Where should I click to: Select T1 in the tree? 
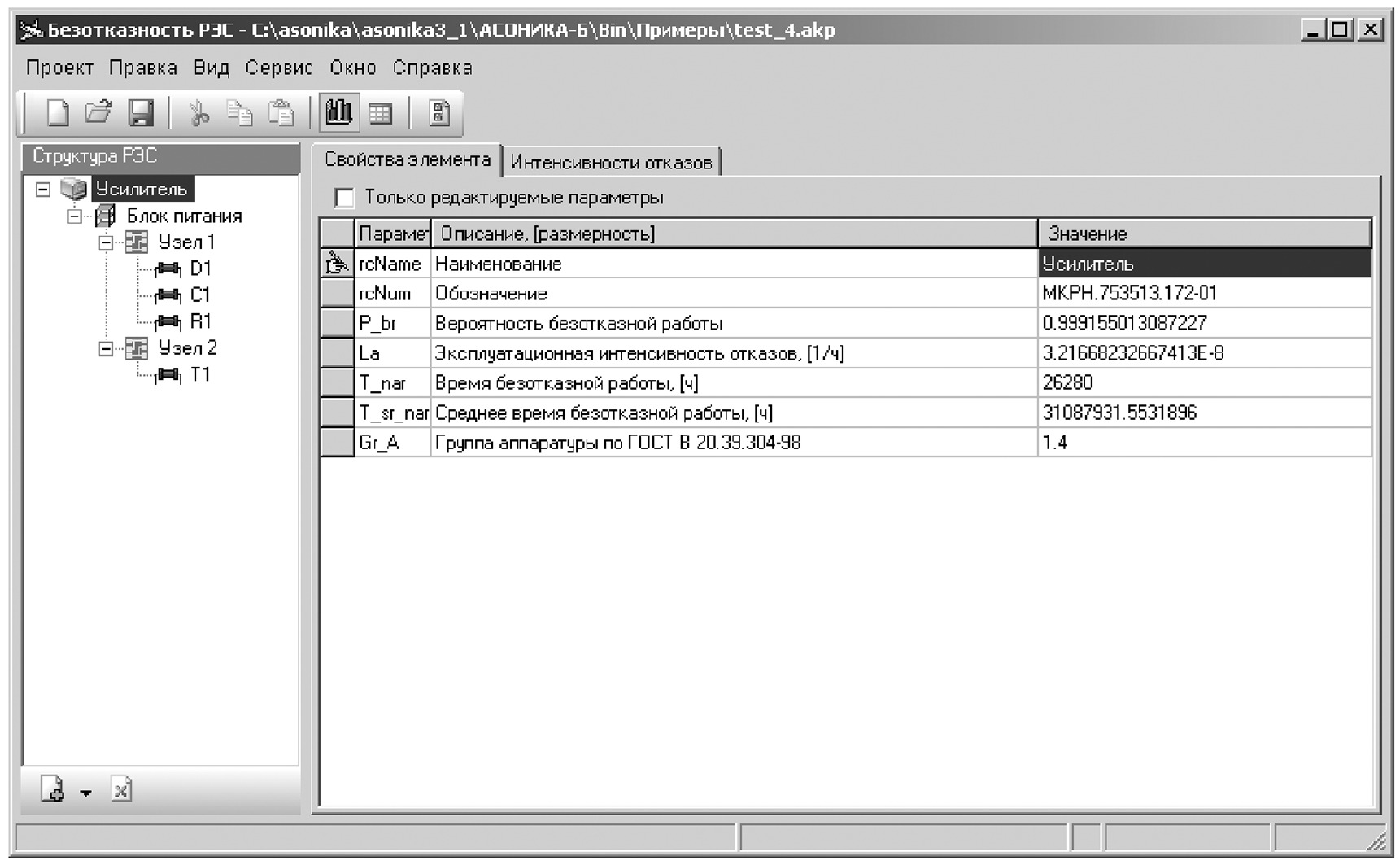pyautogui.click(x=200, y=375)
